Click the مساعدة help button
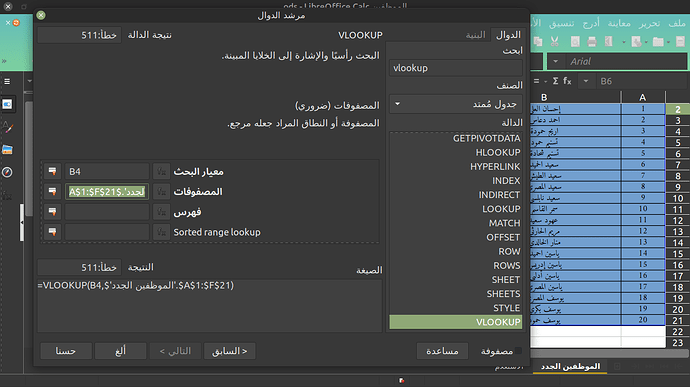Screen dimensions: 690x387 pos(442,351)
